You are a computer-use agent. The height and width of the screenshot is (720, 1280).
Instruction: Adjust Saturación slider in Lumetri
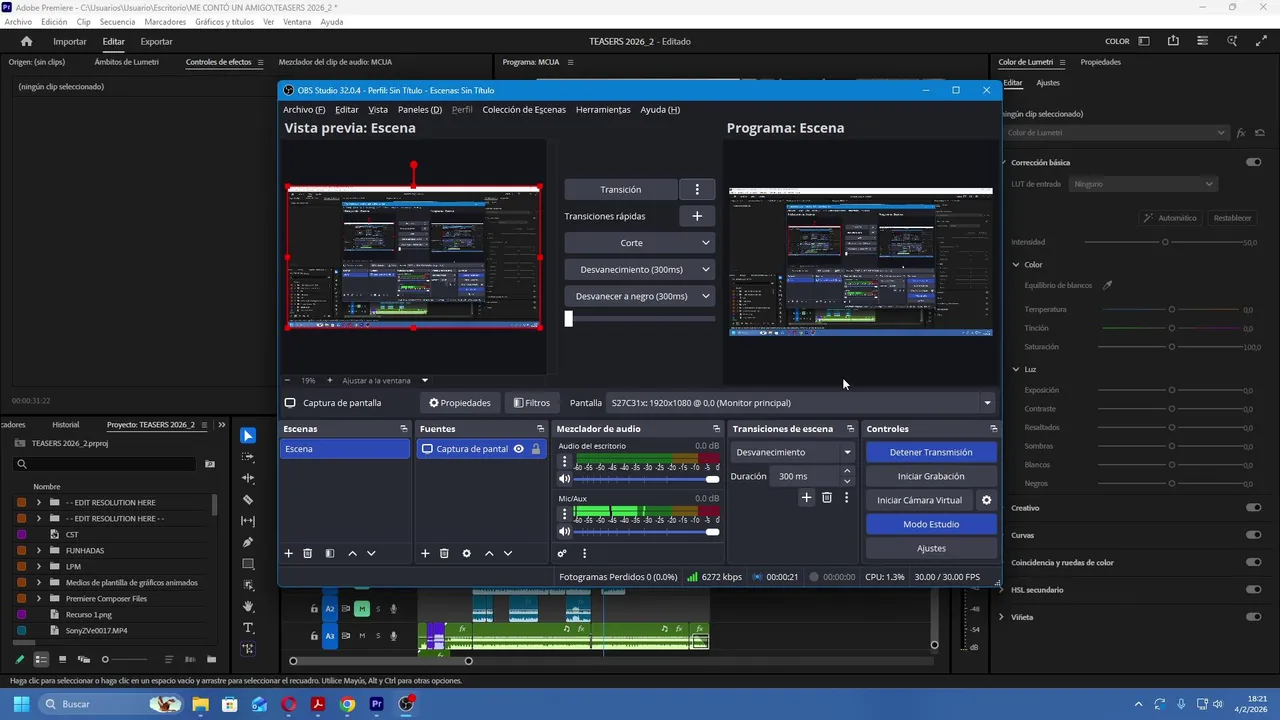pyautogui.click(x=1171, y=347)
